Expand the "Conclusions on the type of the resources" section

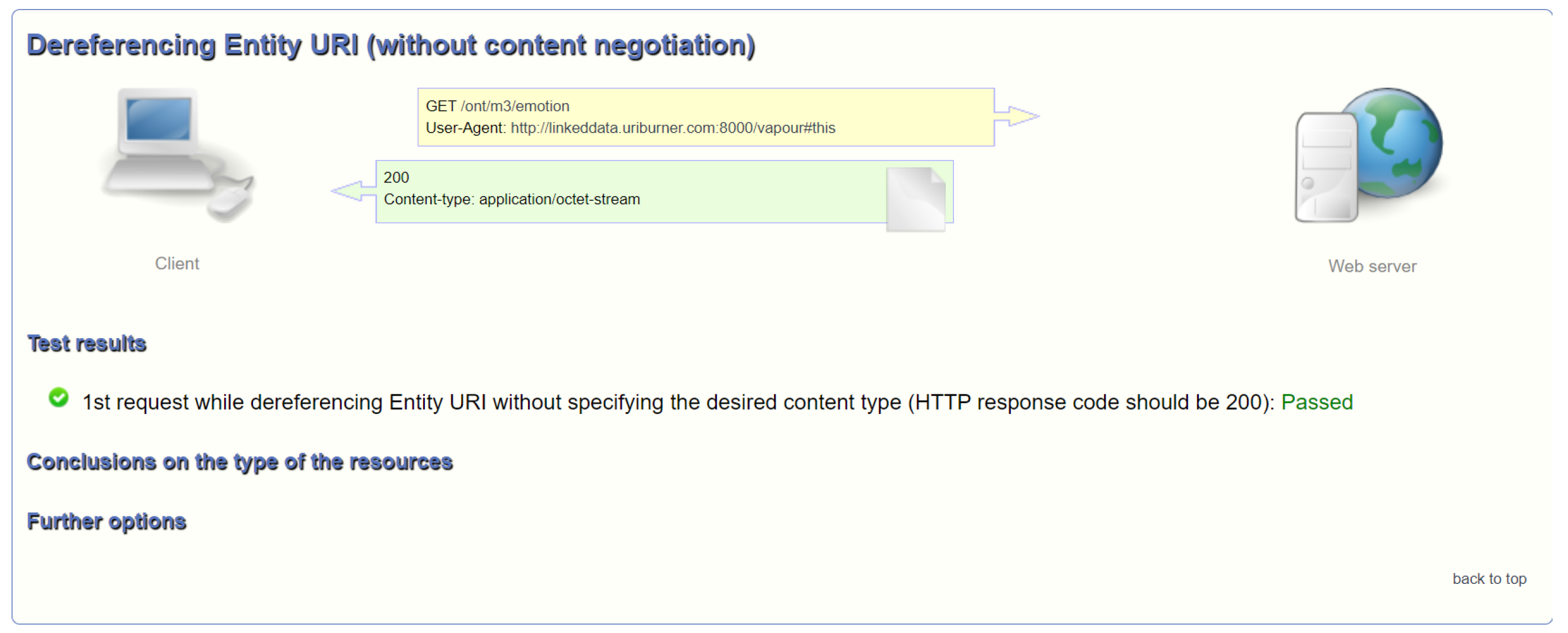(x=240, y=462)
